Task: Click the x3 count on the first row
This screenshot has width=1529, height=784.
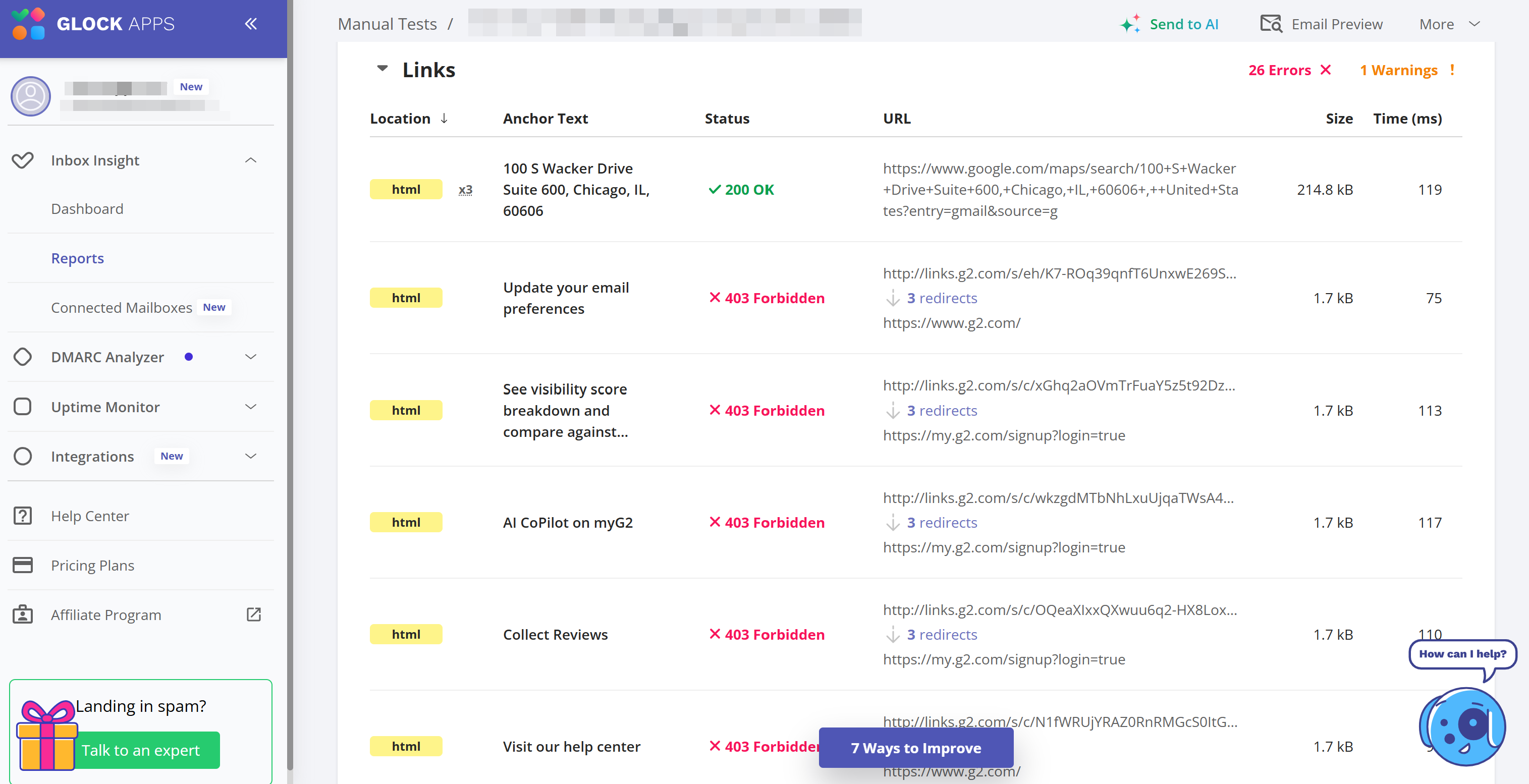Action: (465, 189)
